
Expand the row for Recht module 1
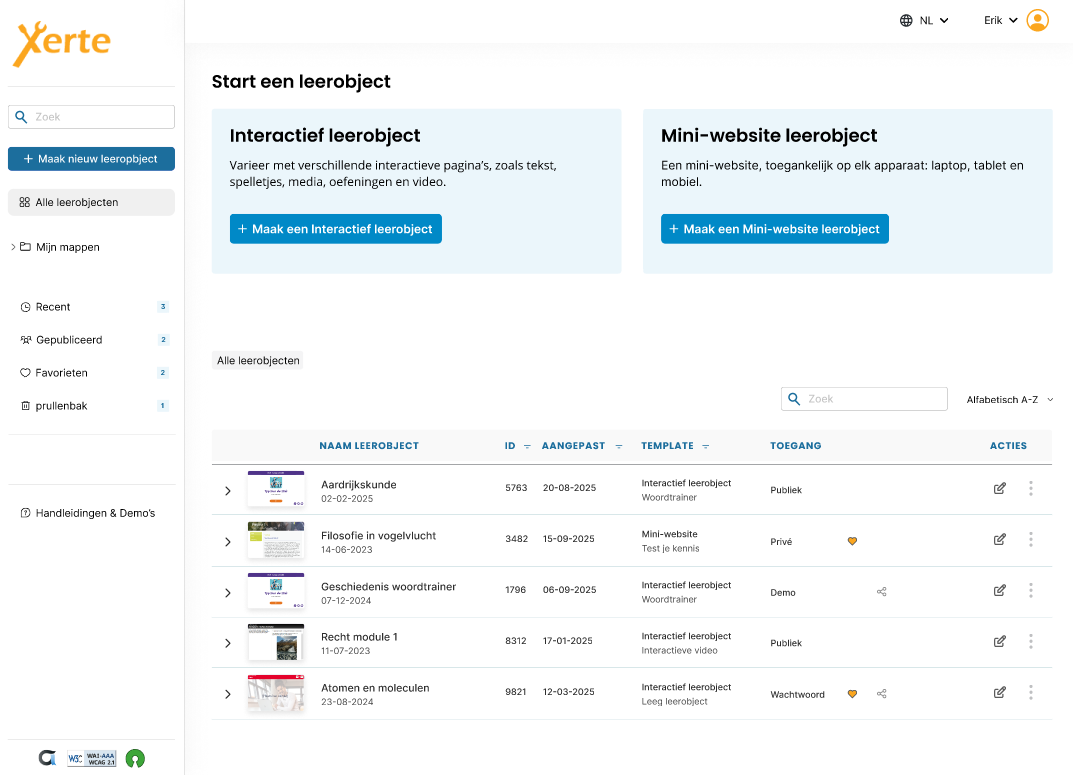point(228,643)
